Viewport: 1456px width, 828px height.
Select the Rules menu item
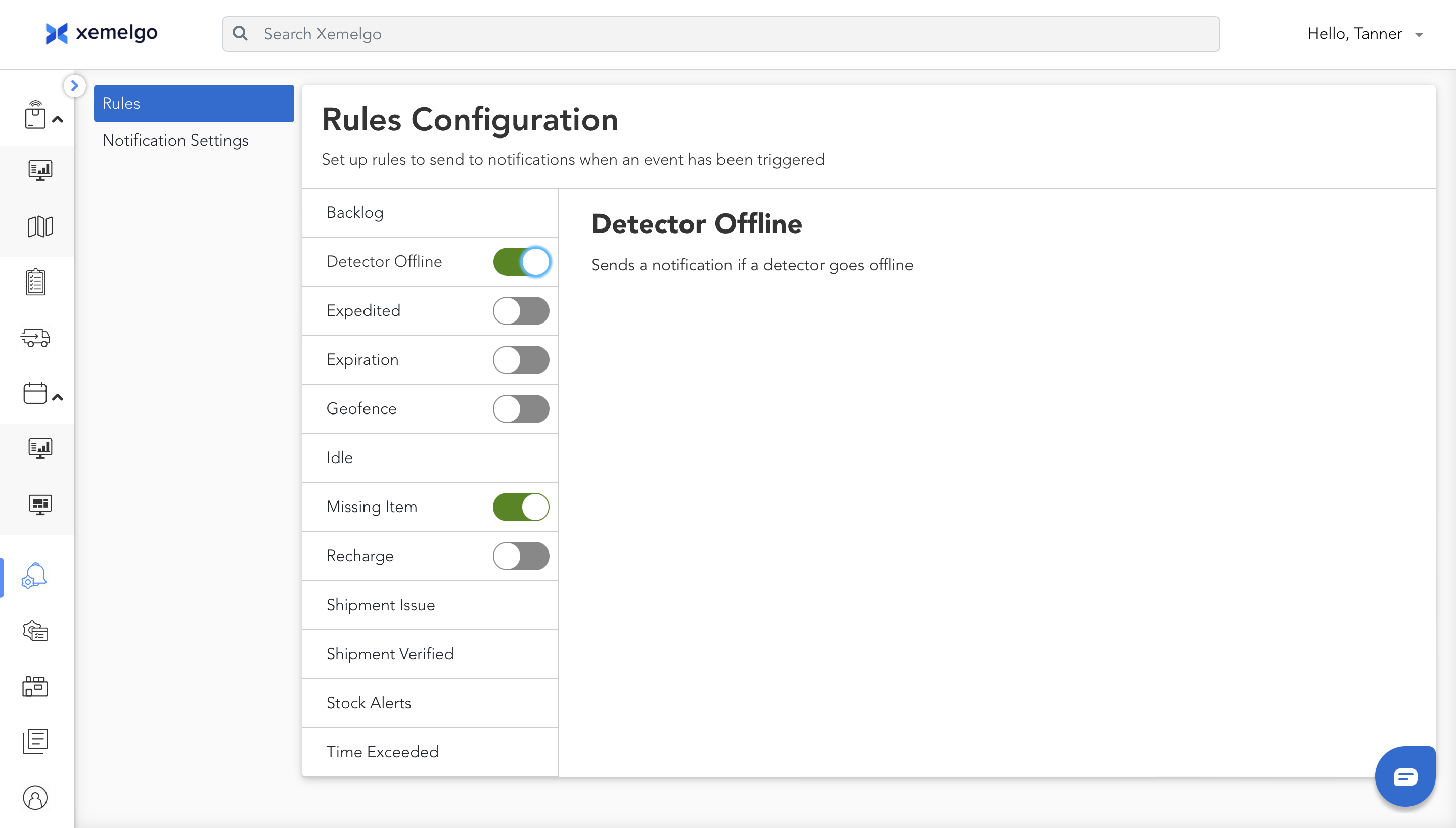pos(193,104)
